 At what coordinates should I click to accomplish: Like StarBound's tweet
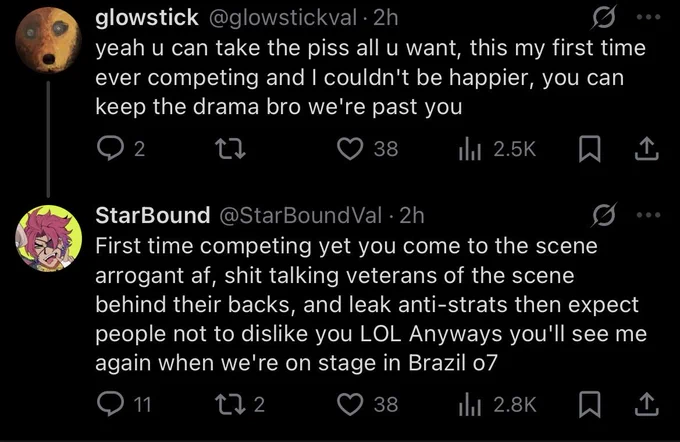pyautogui.click(x=367, y=404)
